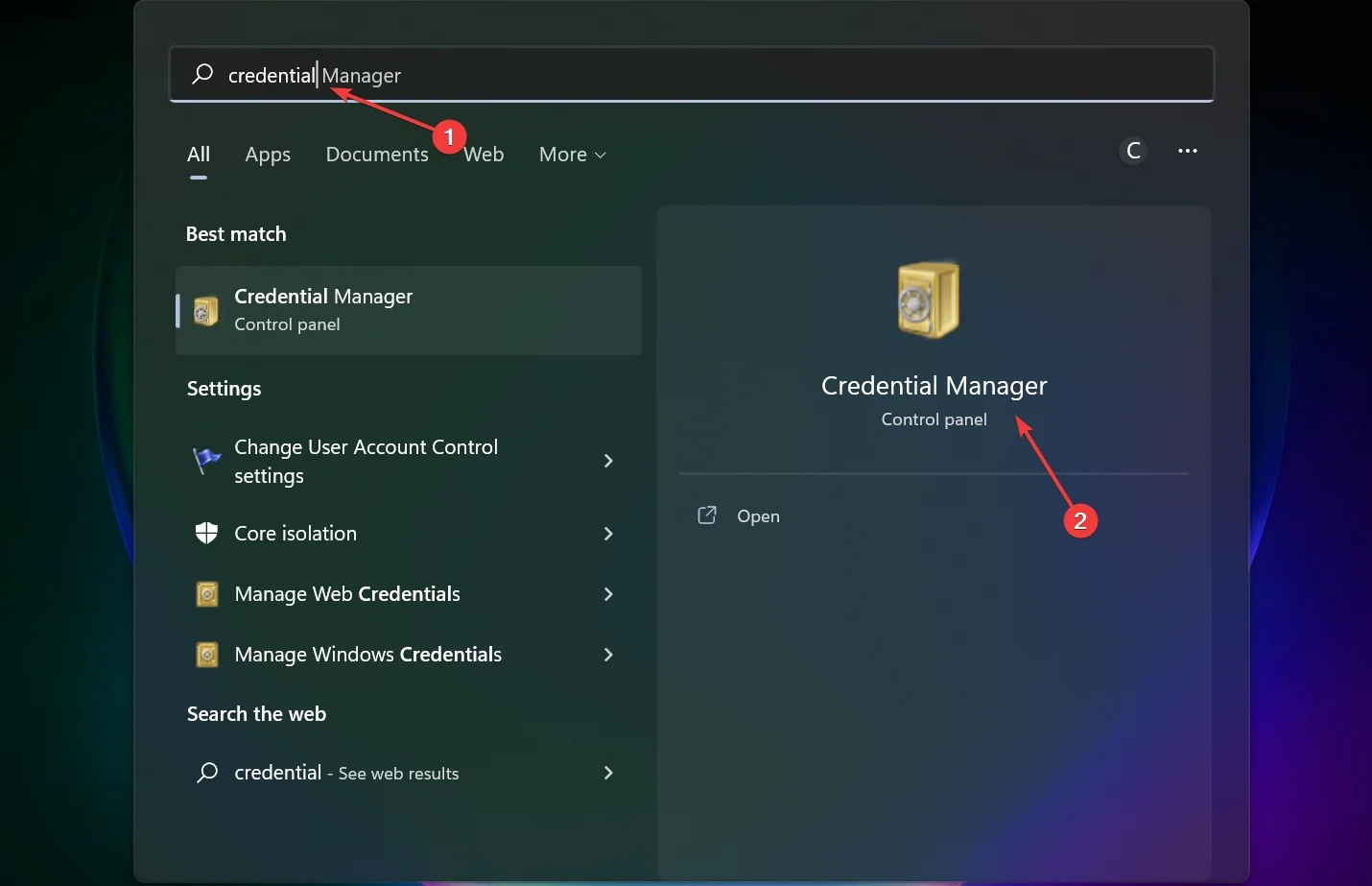
Task: Click the 'Settings' section heading
Action: pyautogui.click(x=224, y=389)
